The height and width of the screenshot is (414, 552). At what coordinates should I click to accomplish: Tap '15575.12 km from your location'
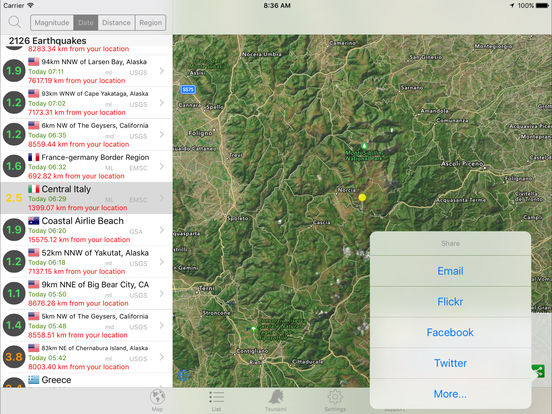click(79, 239)
